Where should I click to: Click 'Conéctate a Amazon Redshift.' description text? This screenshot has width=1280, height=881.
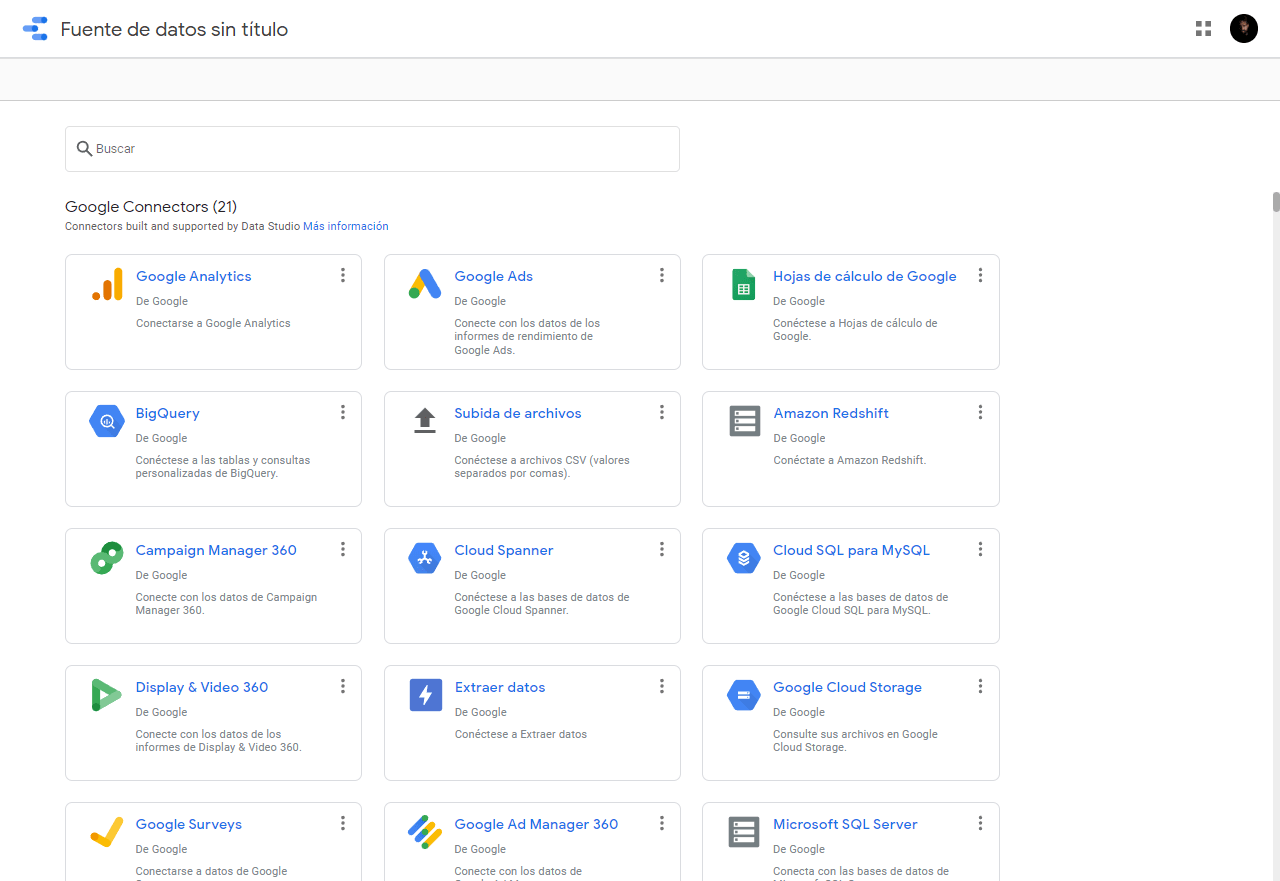click(850, 460)
